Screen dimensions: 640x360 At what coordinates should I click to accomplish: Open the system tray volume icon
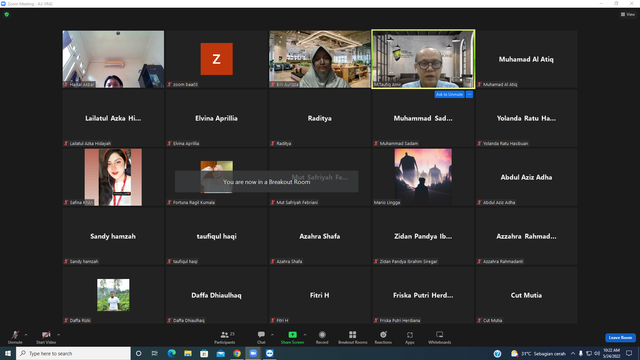point(597,353)
